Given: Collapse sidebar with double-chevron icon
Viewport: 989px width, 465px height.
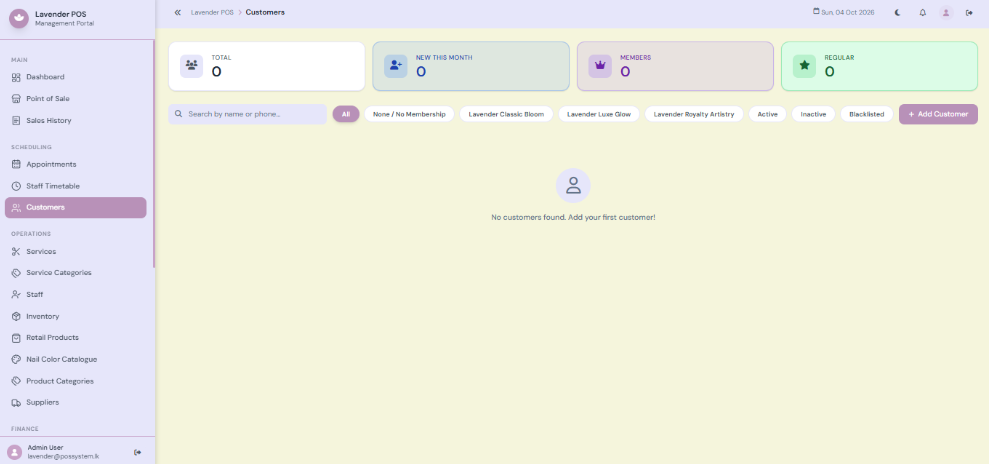Looking at the screenshot, I should (x=178, y=13).
